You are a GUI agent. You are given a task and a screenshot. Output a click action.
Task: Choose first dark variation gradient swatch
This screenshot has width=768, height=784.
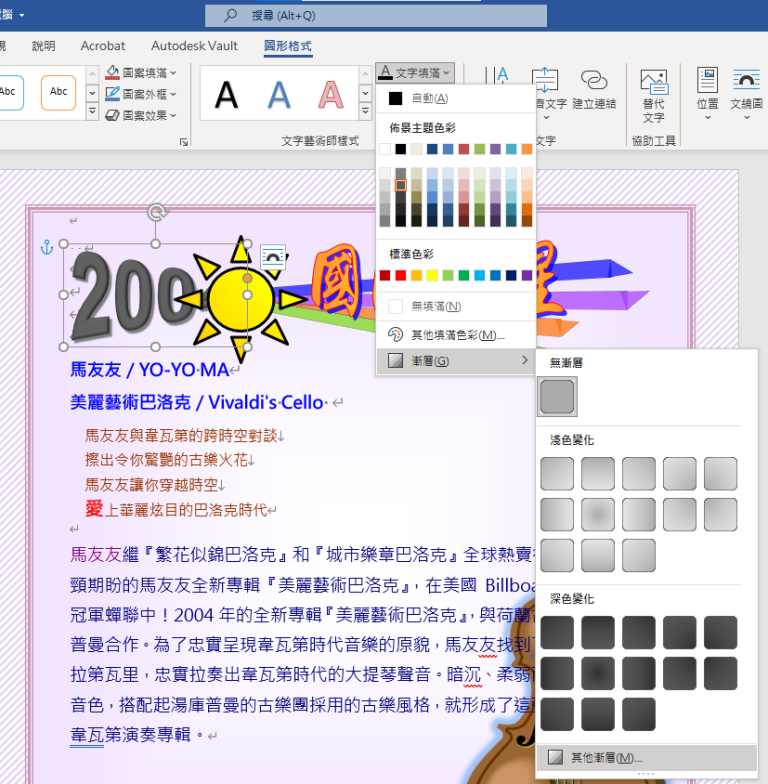557,632
